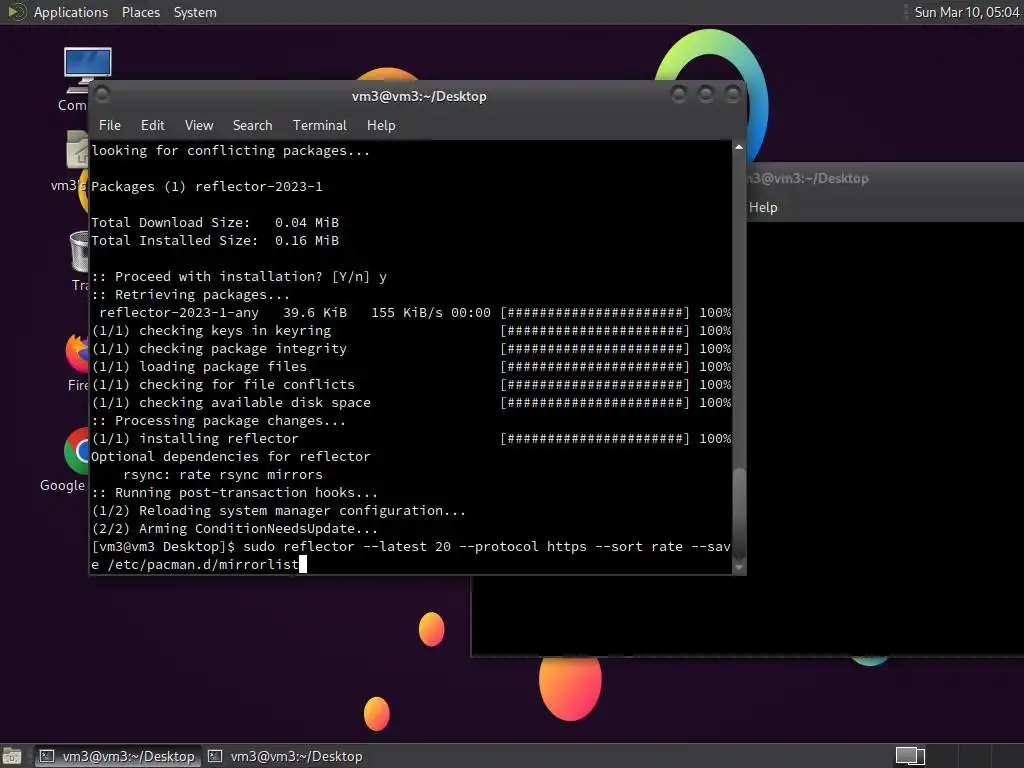Launch the Google Chrome desktop icon
This screenshot has width=1024, height=768.
click(65, 459)
